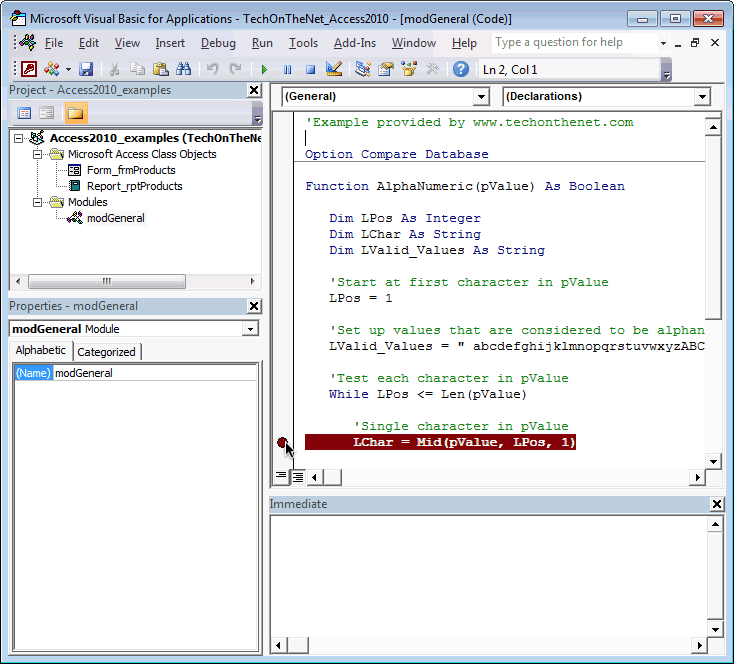Collapse the Access2010_examples project node
Image resolution: width=734 pixels, height=664 pixels.
(18, 138)
